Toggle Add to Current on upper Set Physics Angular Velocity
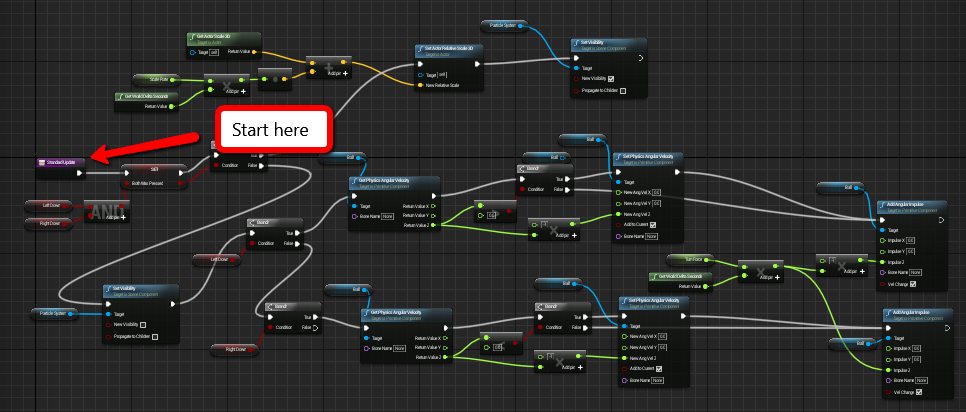966x412 pixels. 652,225
